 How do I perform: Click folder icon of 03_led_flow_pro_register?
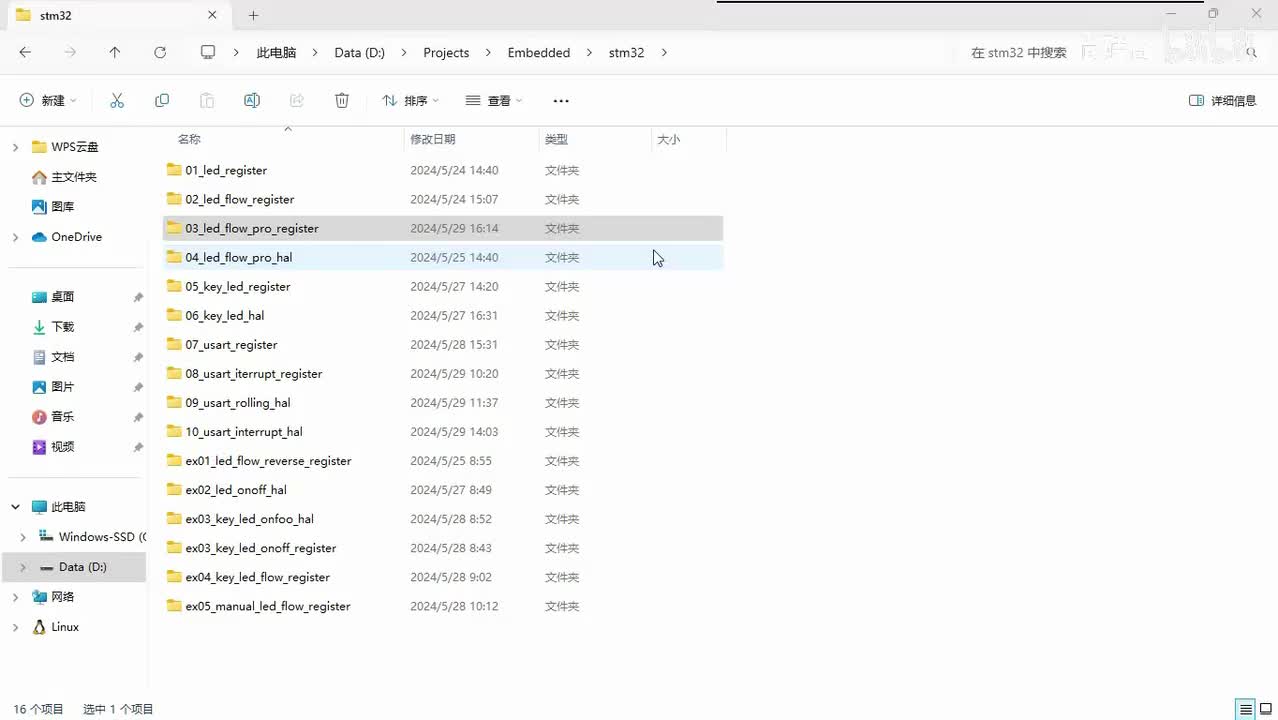[174, 228]
